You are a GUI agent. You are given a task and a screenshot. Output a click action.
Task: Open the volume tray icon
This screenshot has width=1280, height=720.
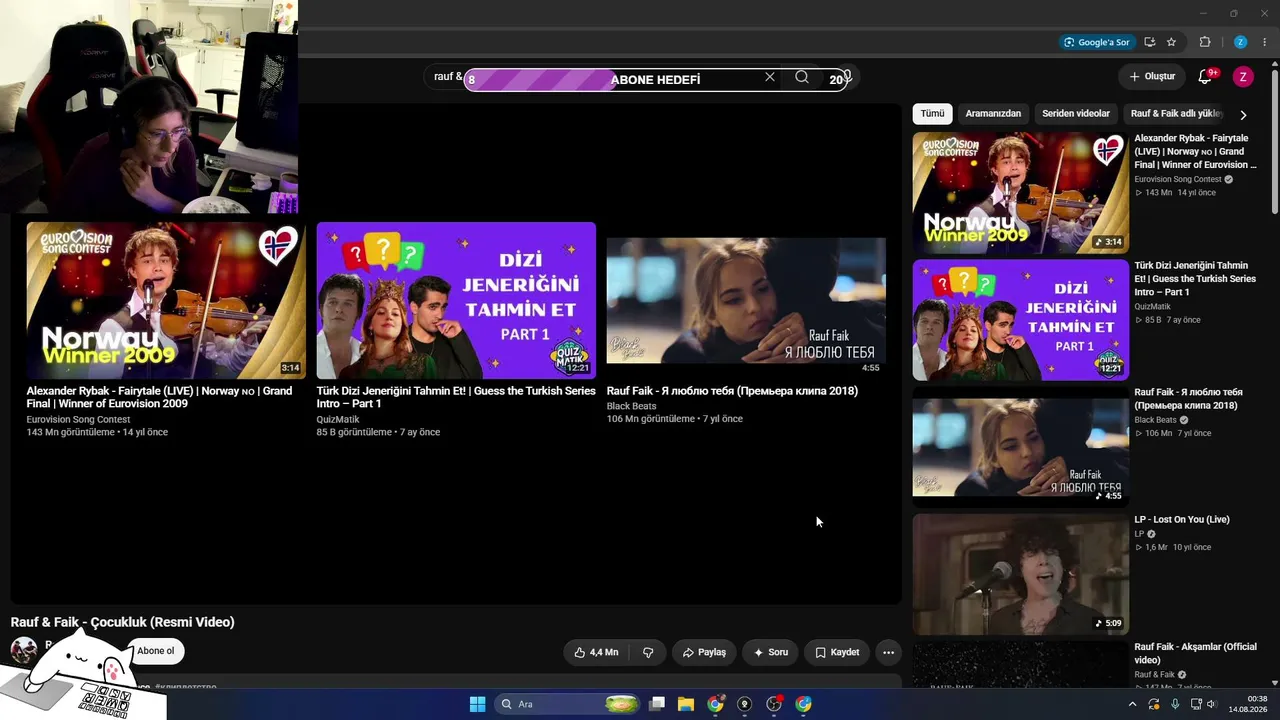1211,704
